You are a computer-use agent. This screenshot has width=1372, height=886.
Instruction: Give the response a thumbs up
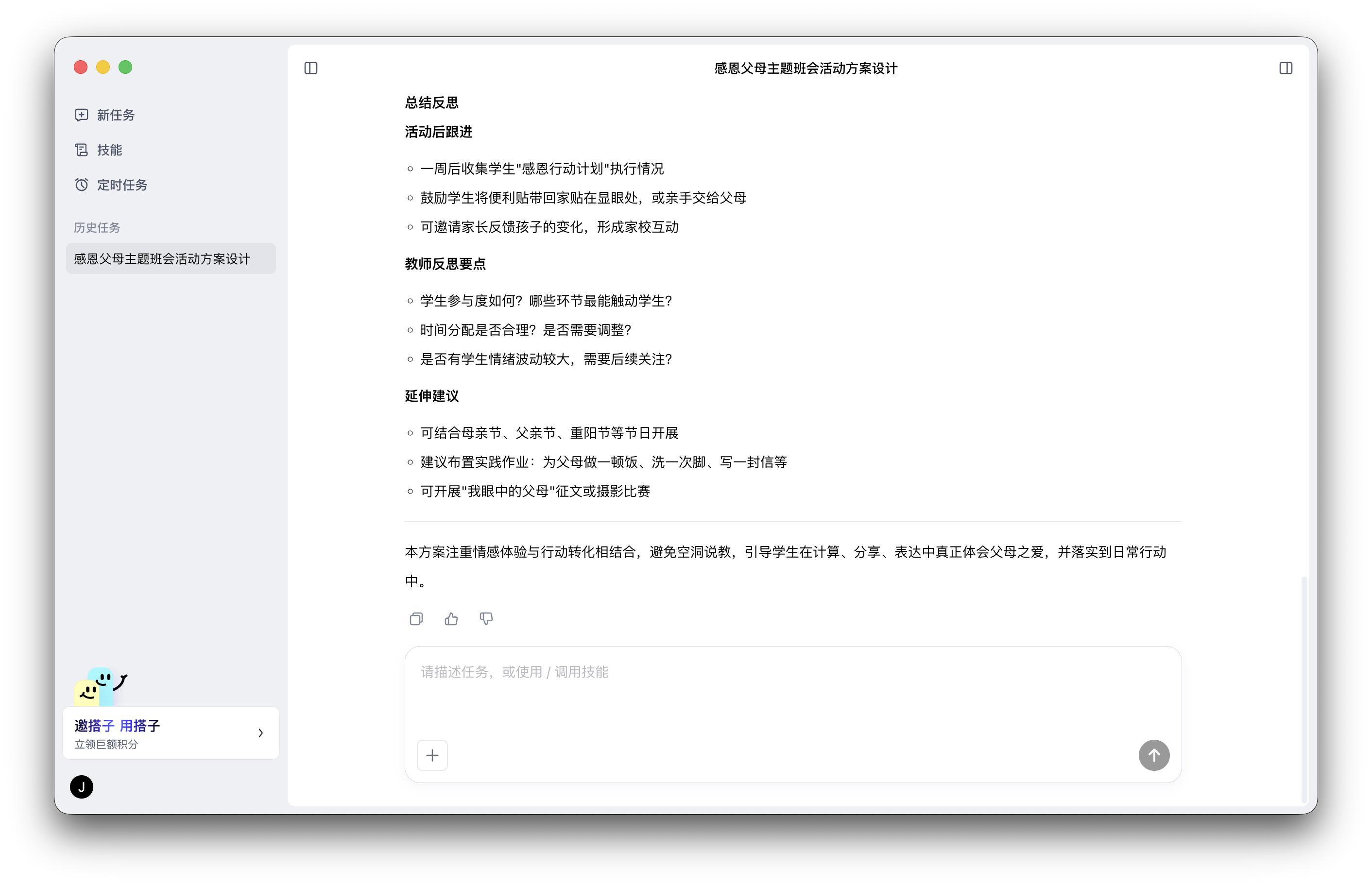tap(451, 618)
